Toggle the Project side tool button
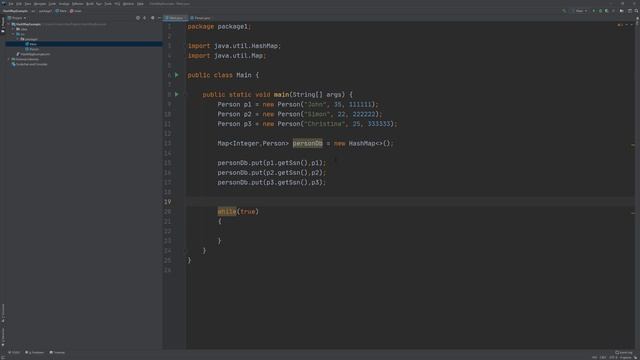Screen dimensions: 640x360 [3, 24]
